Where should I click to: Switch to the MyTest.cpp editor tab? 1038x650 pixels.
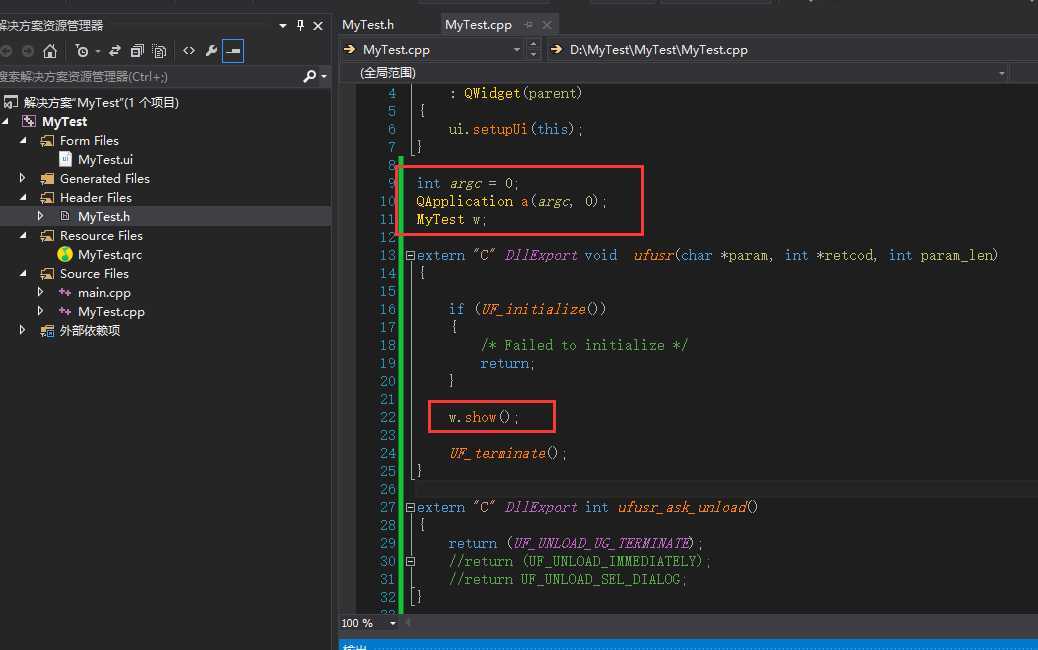coord(478,24)
